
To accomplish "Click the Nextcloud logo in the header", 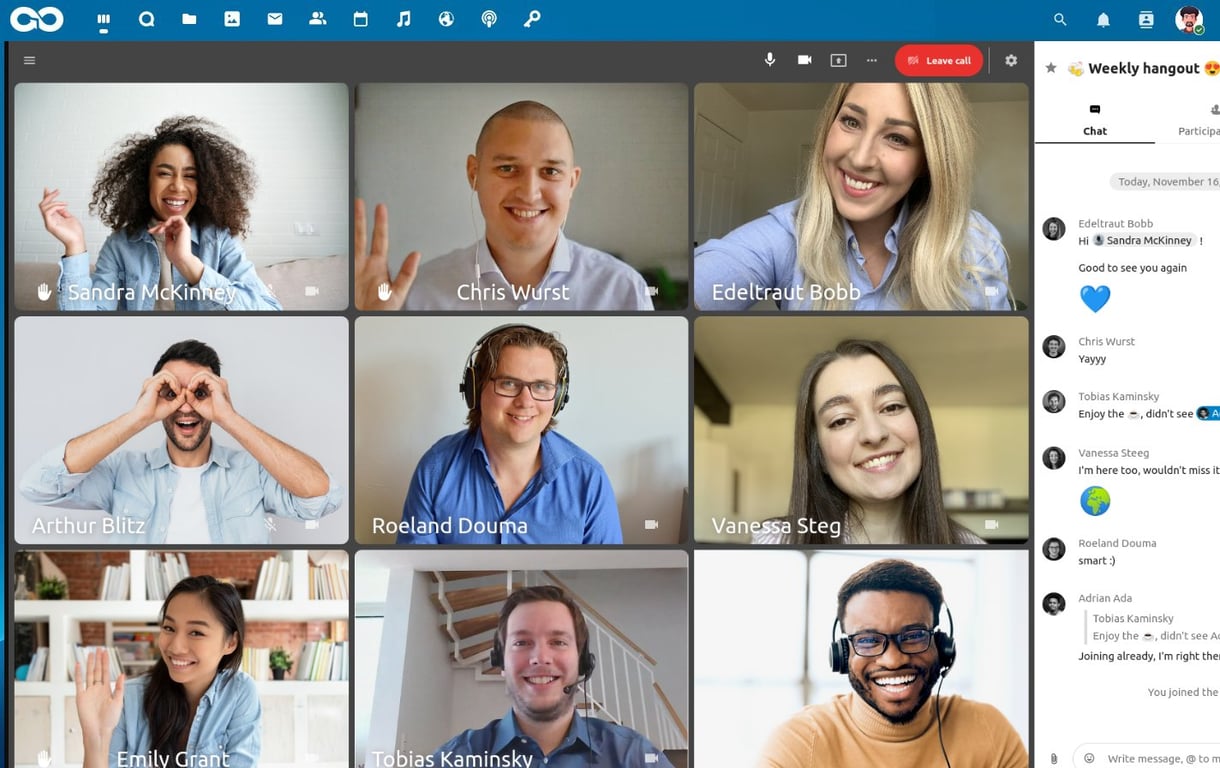I will (x=36, y=19).
